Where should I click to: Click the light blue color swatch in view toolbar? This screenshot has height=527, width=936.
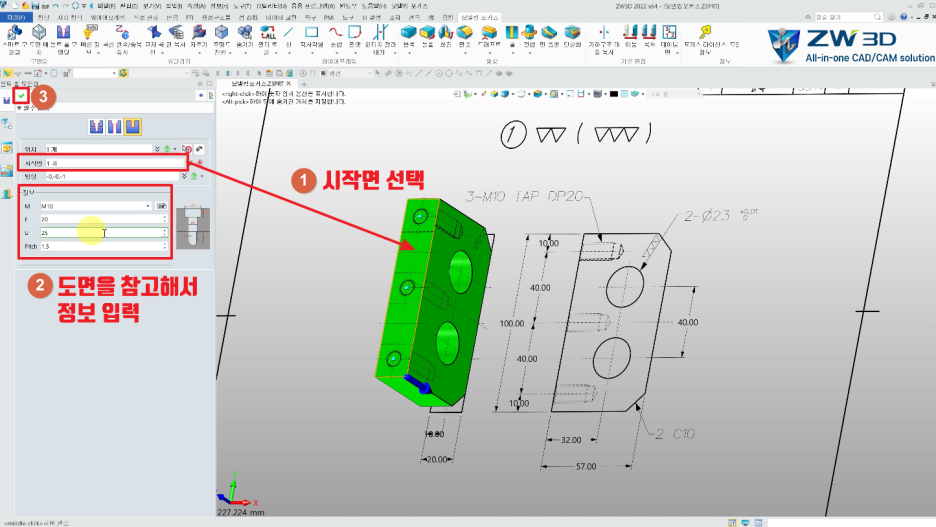[624, 94]
